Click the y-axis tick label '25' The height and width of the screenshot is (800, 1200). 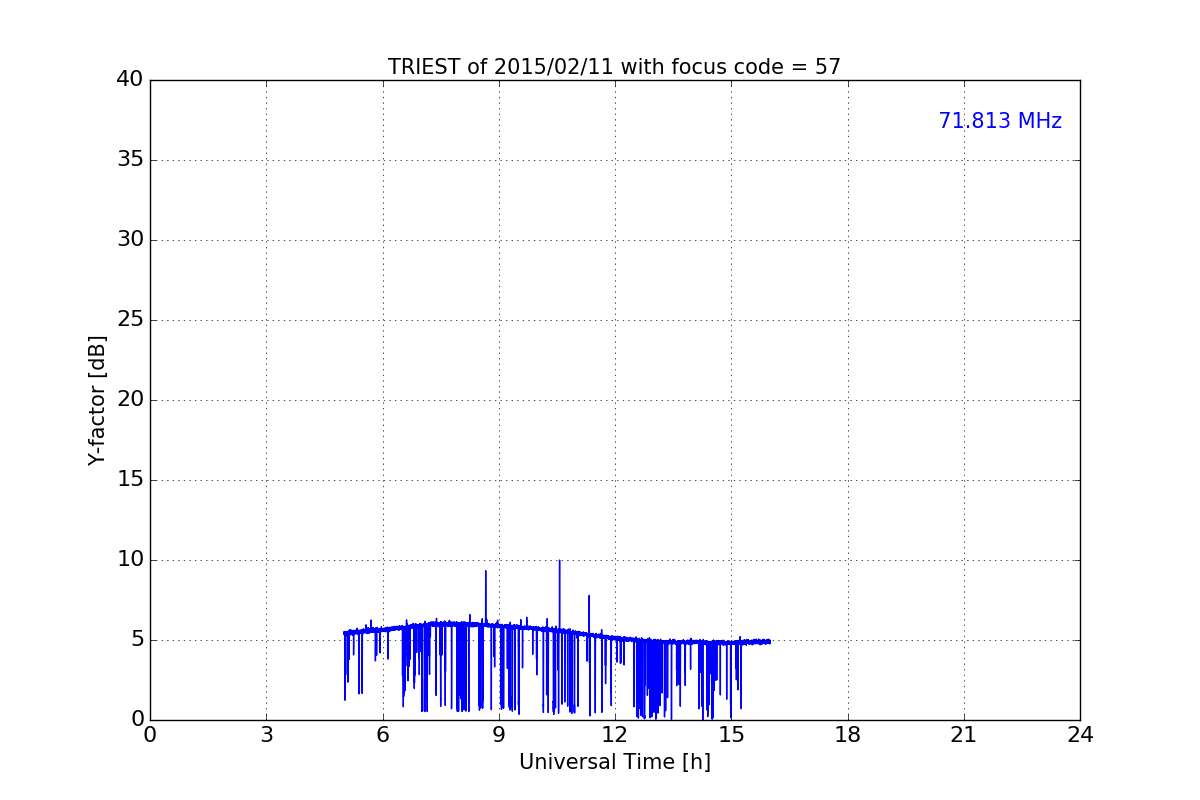click(130, 320)
